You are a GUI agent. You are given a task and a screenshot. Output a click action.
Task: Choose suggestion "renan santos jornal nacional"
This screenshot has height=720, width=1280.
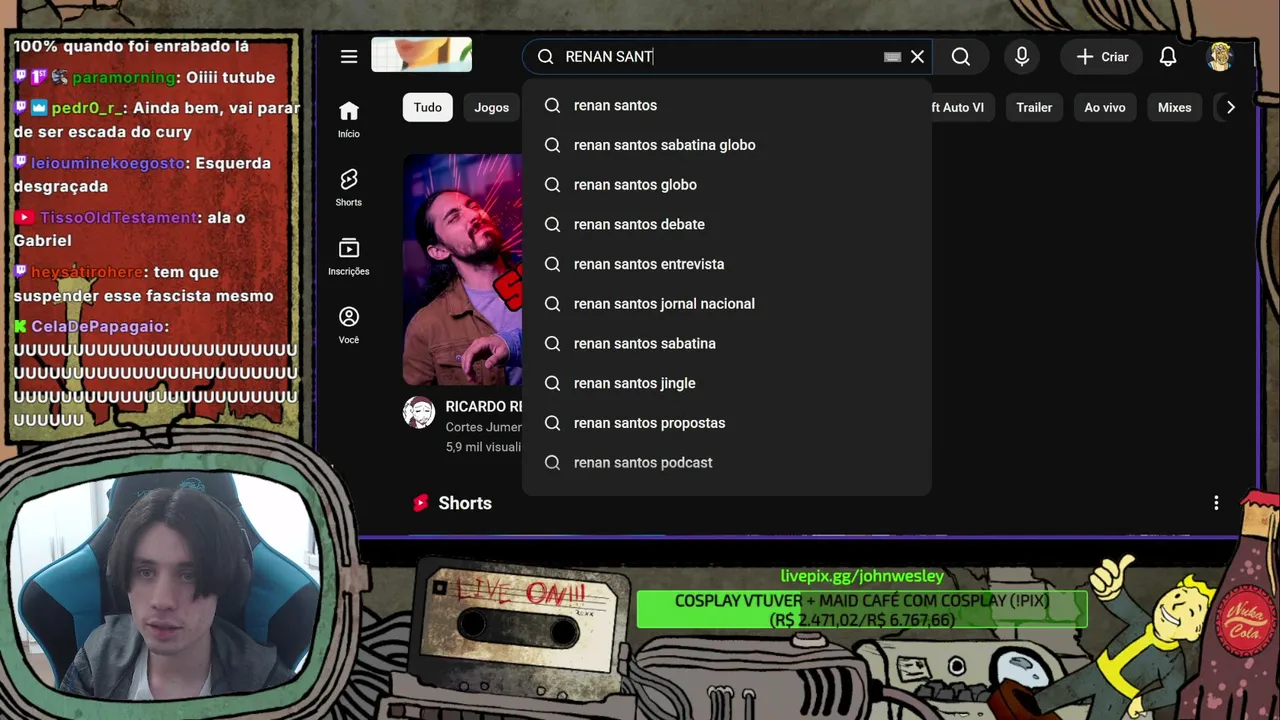click(x=727, y=304)
